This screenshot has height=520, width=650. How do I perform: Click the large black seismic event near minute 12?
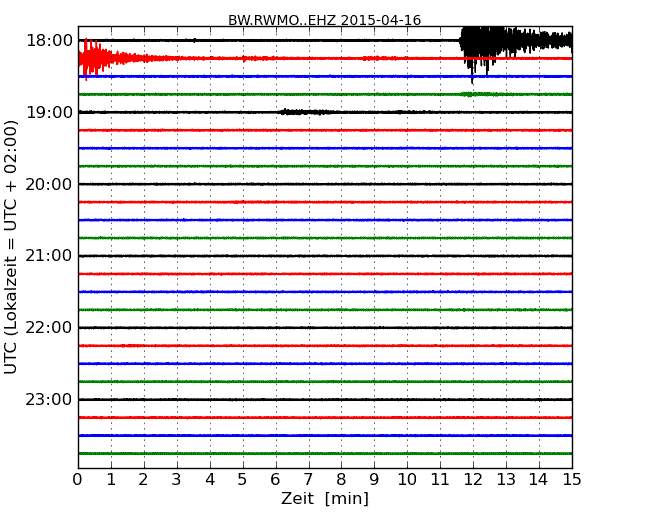[x=516, y=55]
